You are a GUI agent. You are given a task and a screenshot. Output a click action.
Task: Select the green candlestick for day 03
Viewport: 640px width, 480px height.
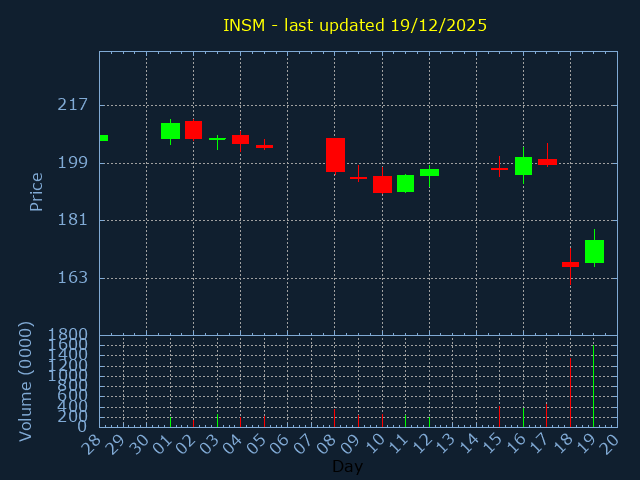(218, 139)
